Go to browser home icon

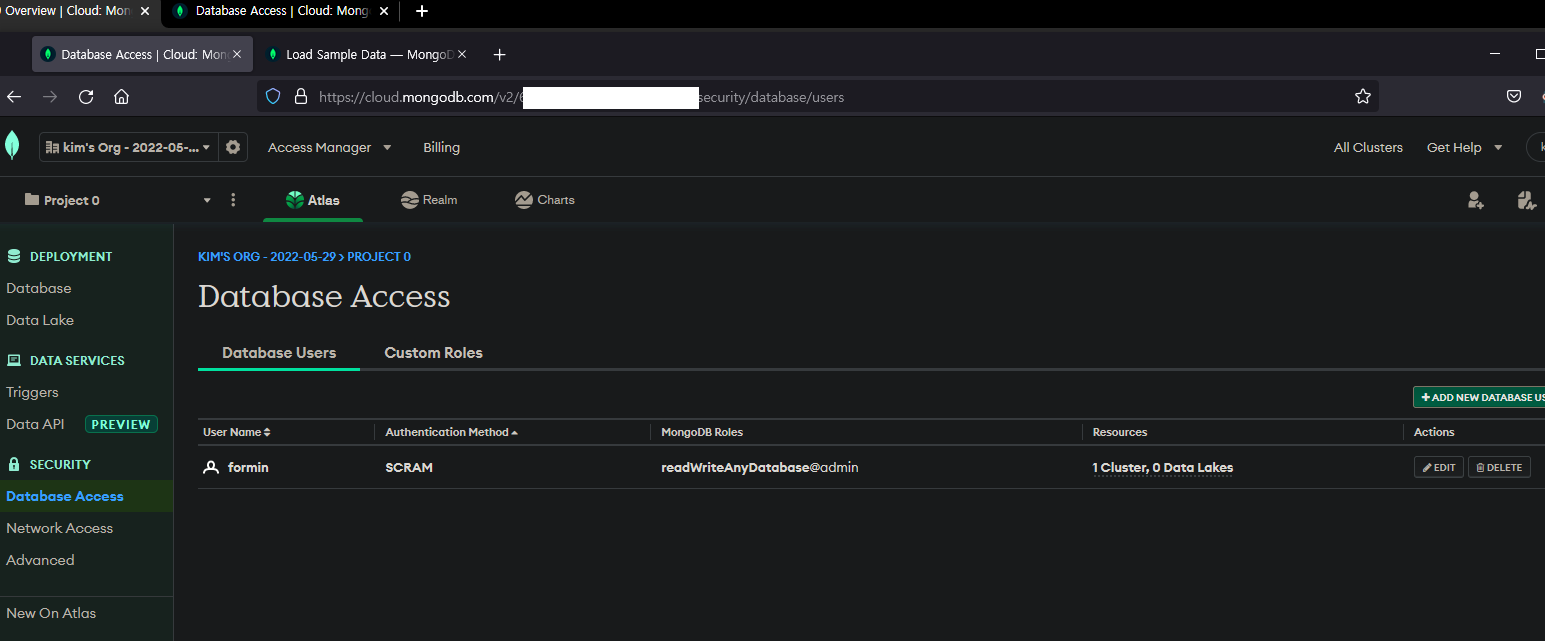[121, 97]
